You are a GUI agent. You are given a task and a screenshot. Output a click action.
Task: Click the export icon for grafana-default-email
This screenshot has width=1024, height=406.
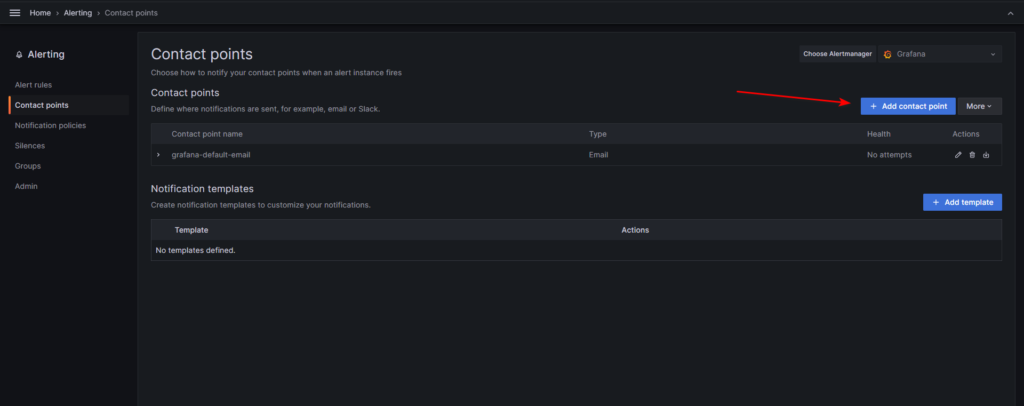click(x=986, y=155)
